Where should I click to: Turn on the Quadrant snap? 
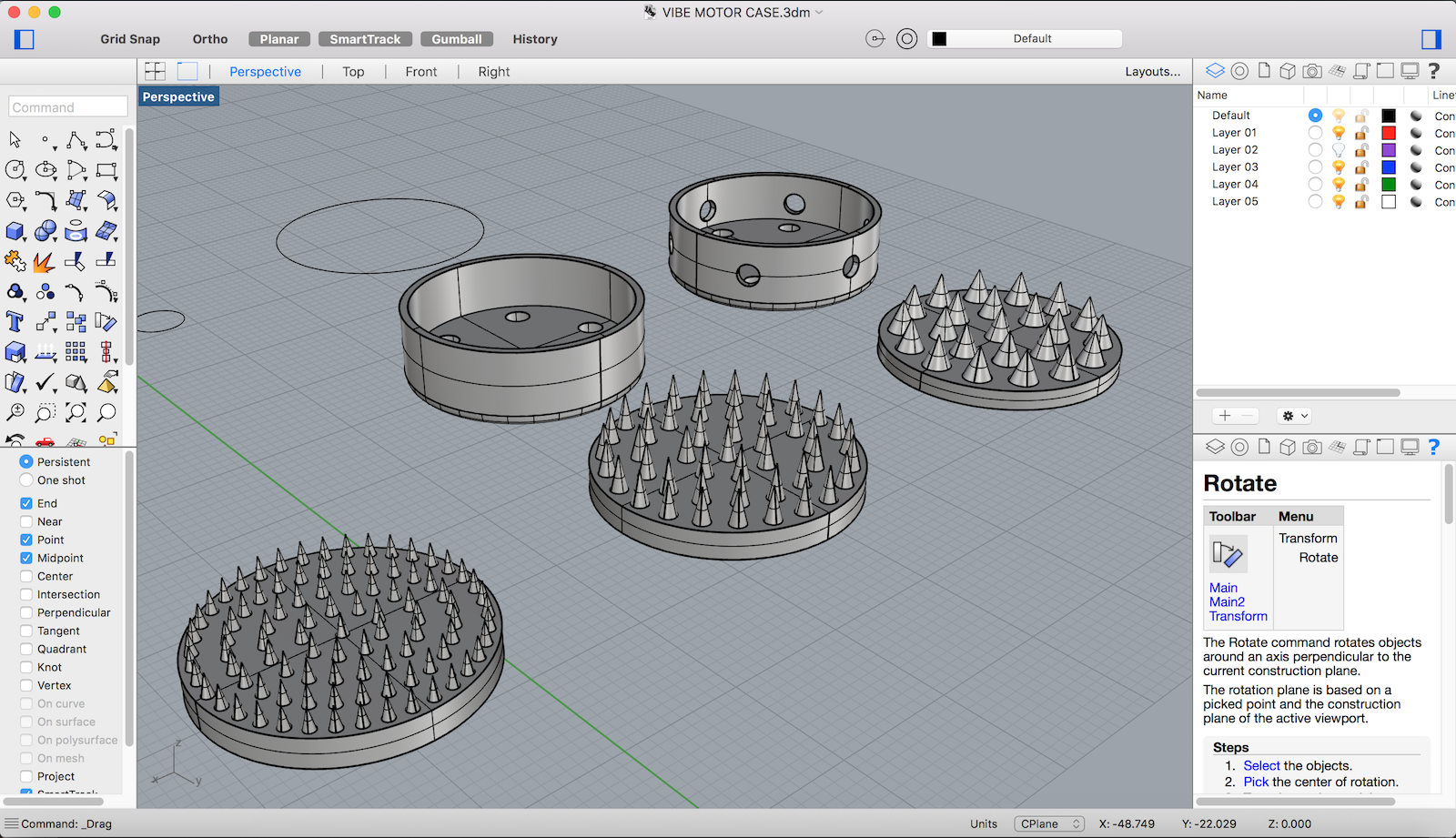(x=26, y=649)
